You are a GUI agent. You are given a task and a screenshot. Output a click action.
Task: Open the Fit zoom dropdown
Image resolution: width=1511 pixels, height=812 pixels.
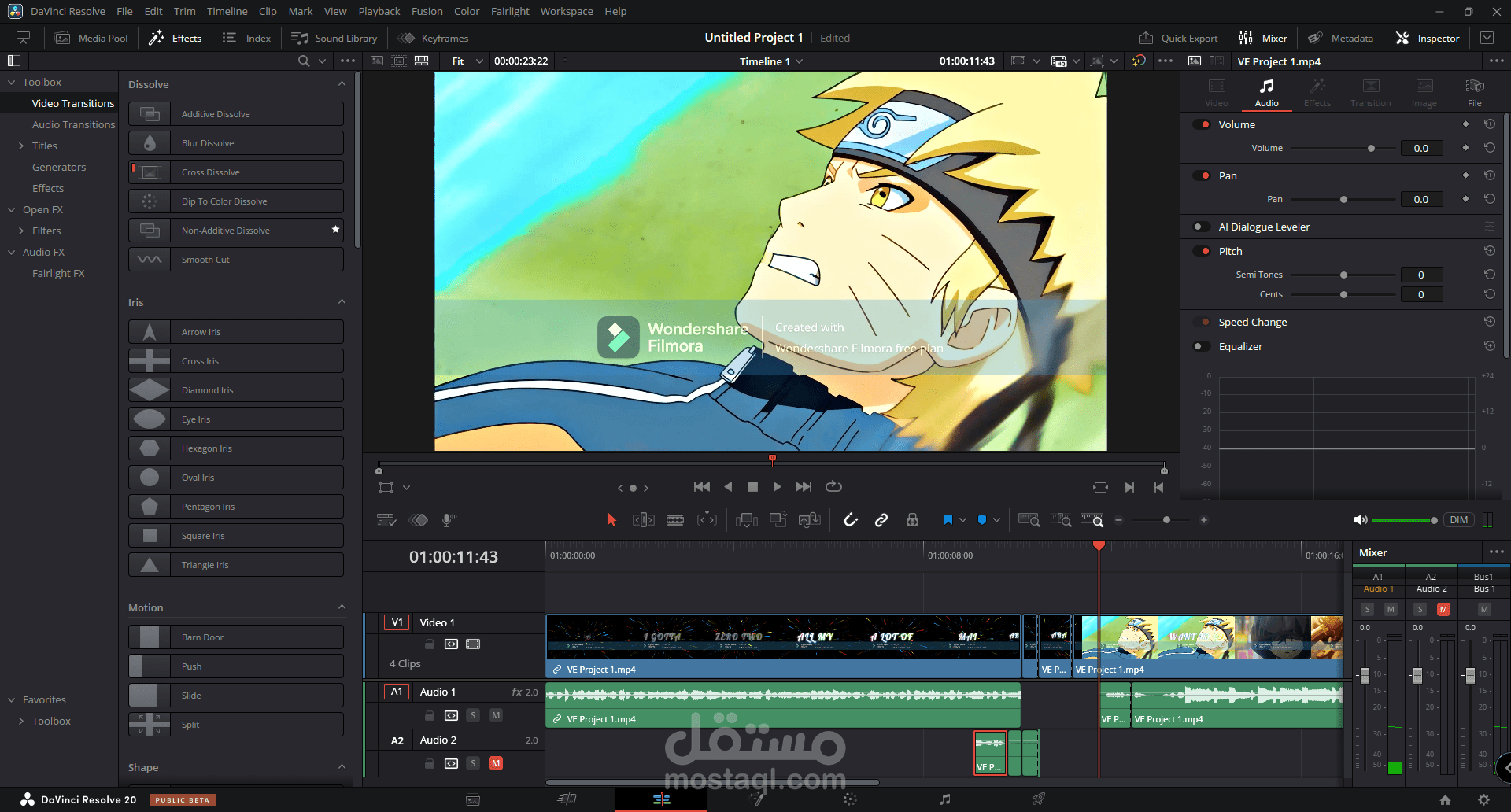pos(467,61)
